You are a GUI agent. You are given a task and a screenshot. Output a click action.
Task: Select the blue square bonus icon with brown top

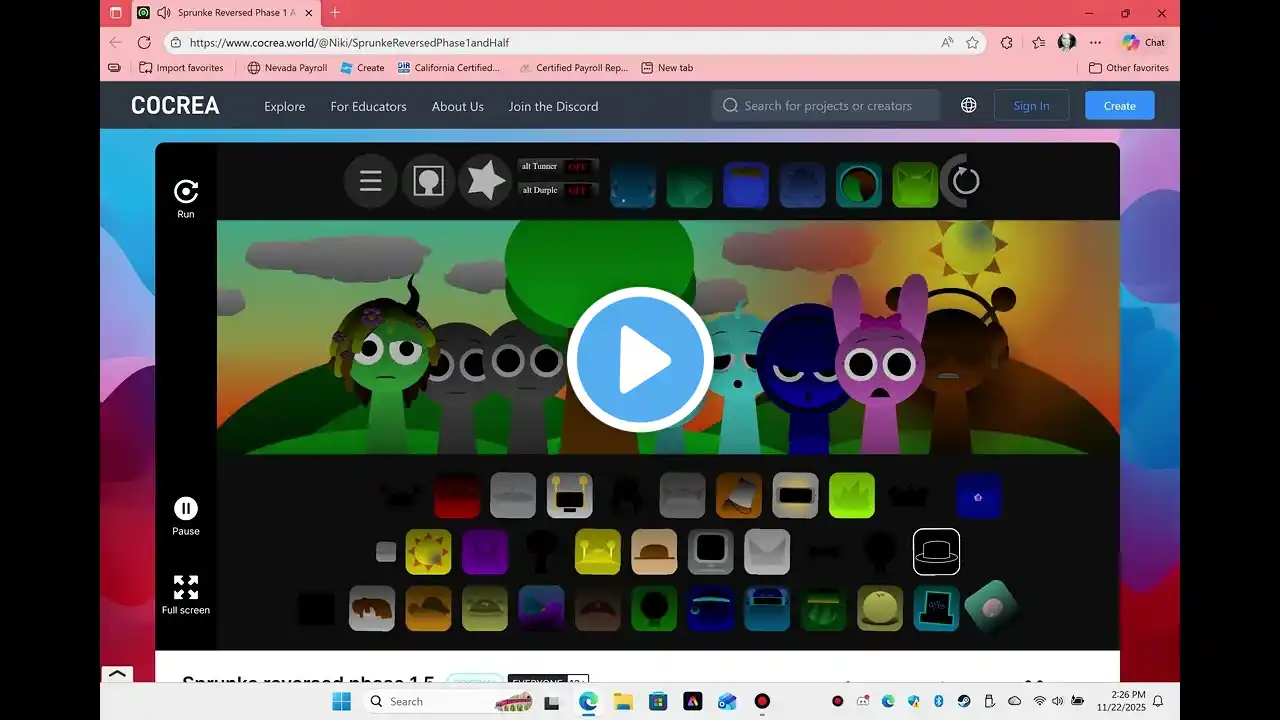click(746, 185)
